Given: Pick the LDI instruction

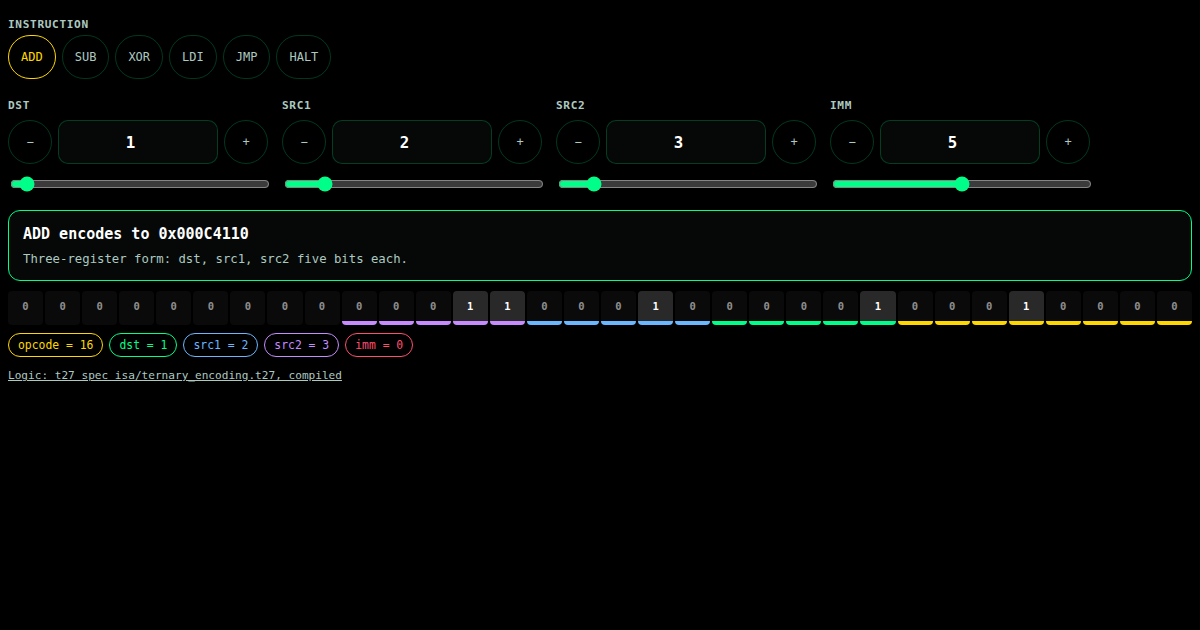Looking at the screenshot, I should tap(193, 57).
